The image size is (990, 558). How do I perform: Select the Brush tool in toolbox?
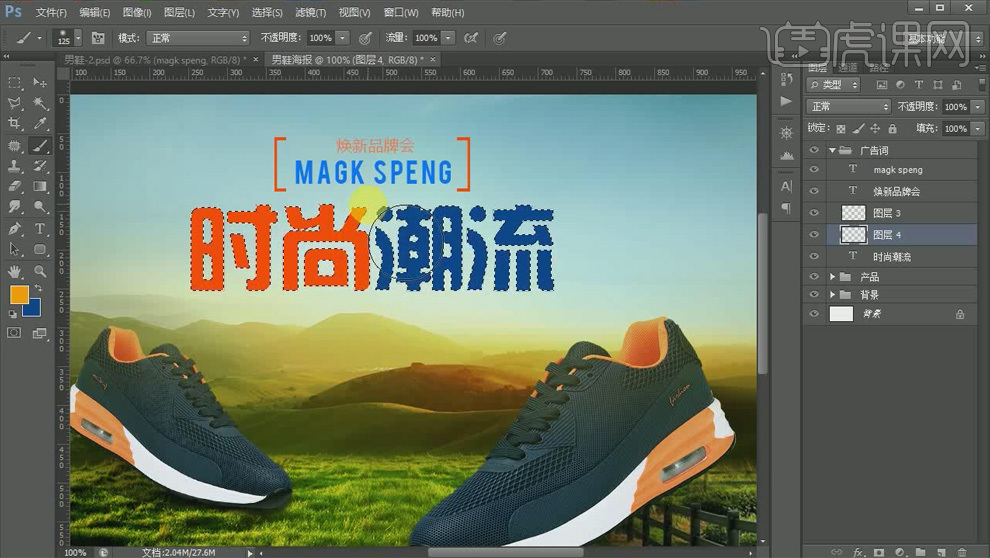click(x=40, y=146)
